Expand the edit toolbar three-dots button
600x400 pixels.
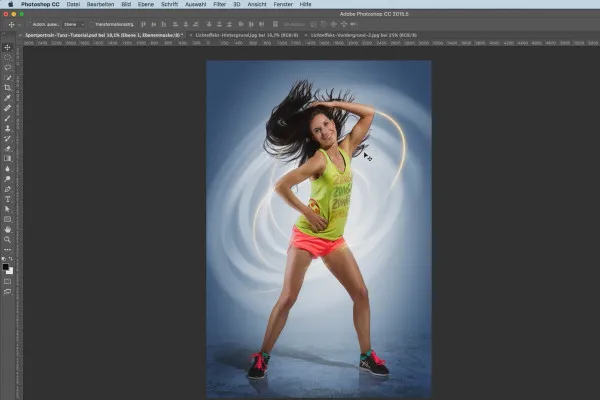coord(7,250)
